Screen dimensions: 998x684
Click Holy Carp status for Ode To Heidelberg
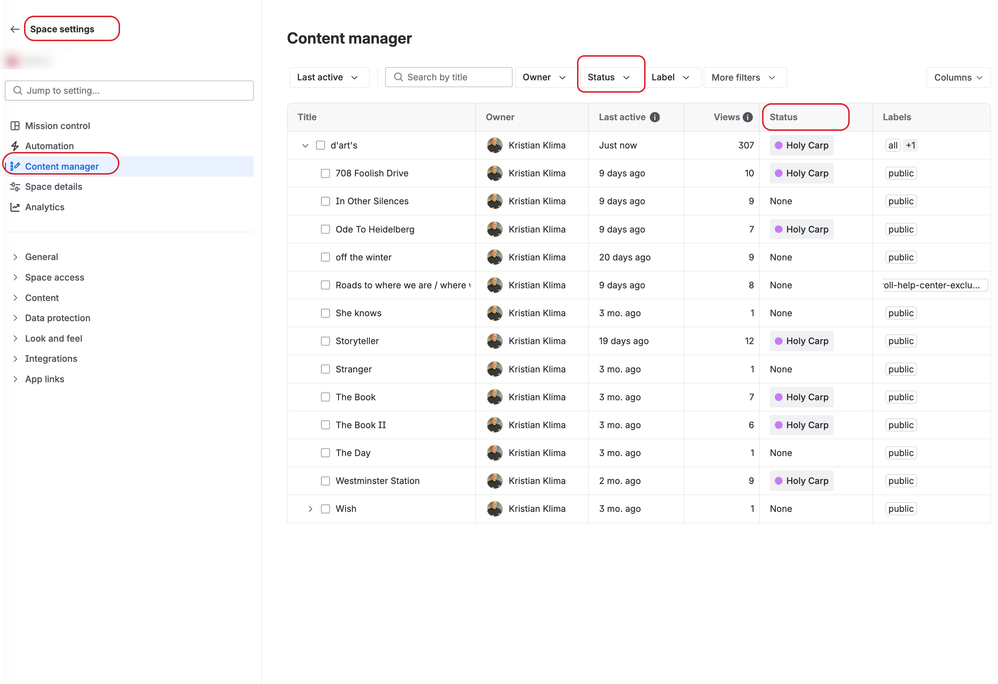click(x=801, y=229)
